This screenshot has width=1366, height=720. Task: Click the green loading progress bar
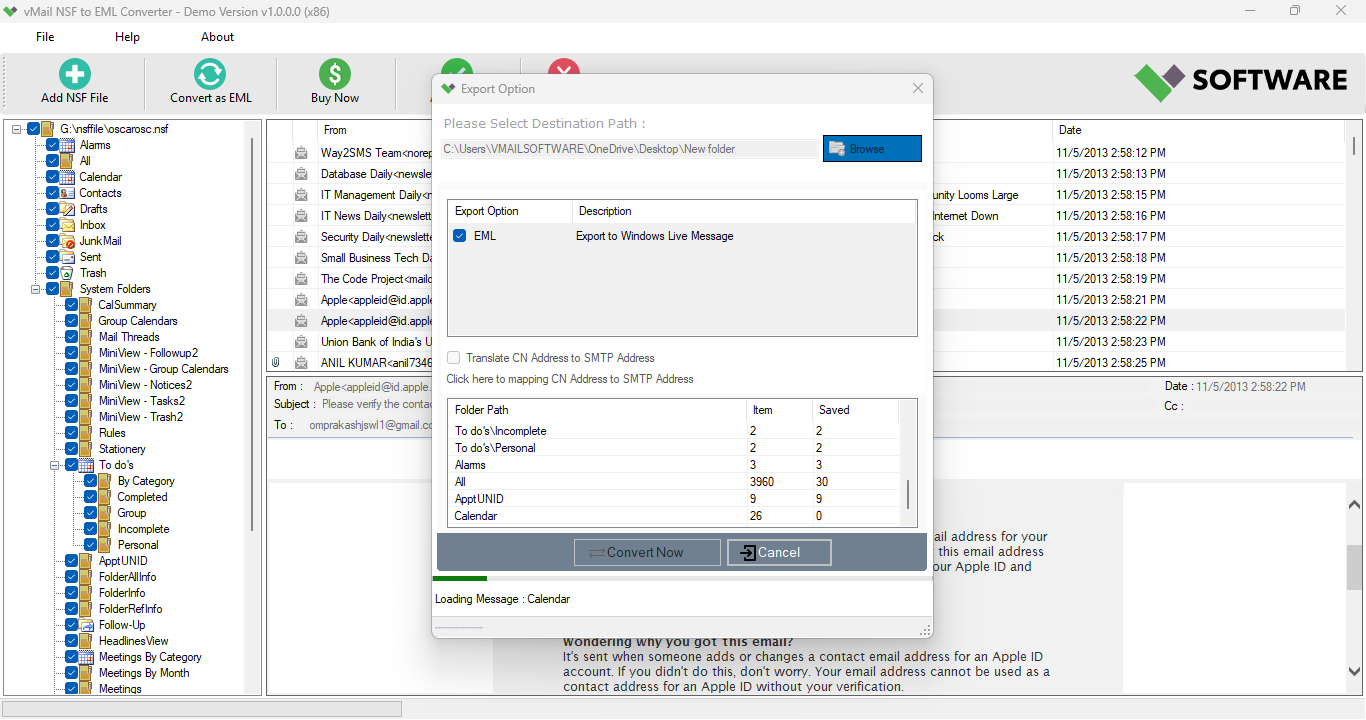click(x=460, y=578)
